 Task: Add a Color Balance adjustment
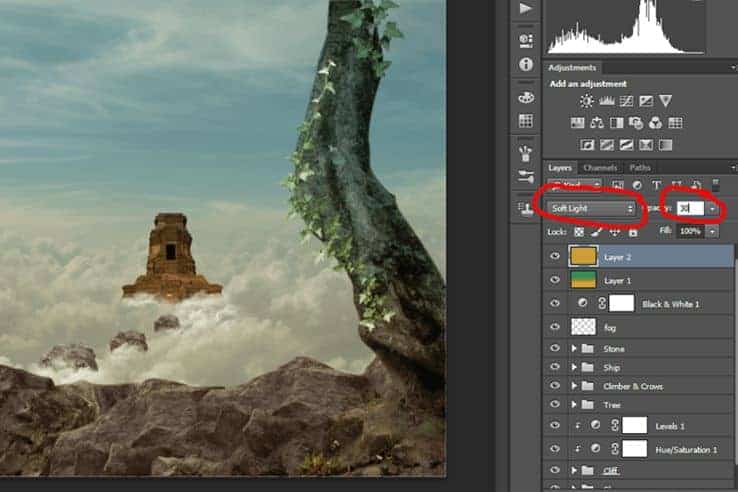click(x=597, y=123)
